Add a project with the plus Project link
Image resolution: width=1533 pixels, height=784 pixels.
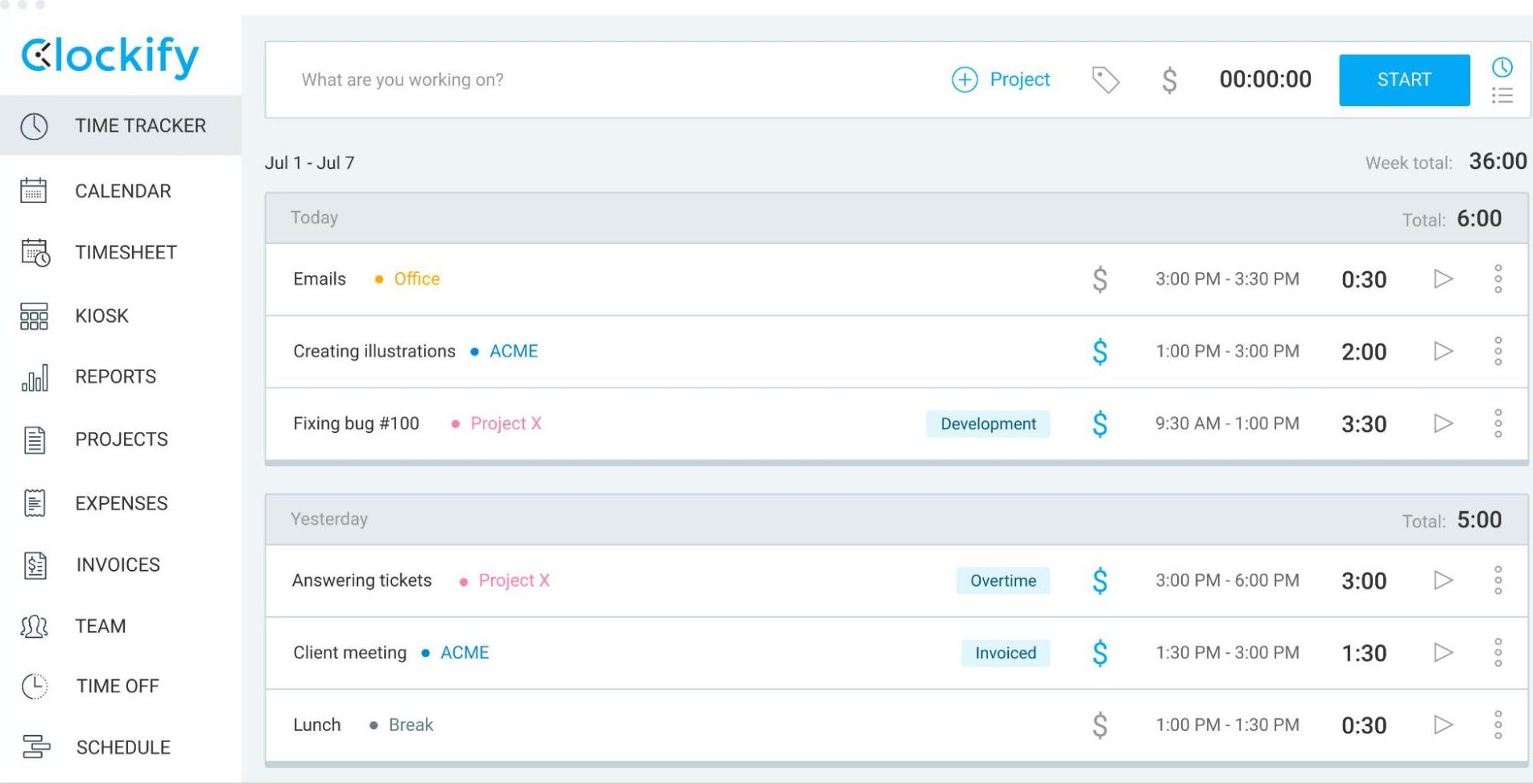pos(1001,80)
